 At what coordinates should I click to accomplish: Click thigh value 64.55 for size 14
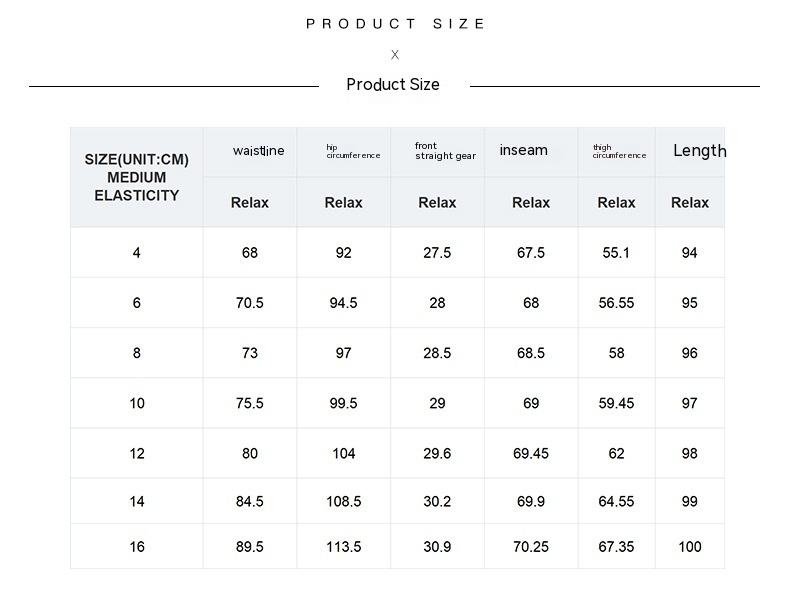point(616,501)
